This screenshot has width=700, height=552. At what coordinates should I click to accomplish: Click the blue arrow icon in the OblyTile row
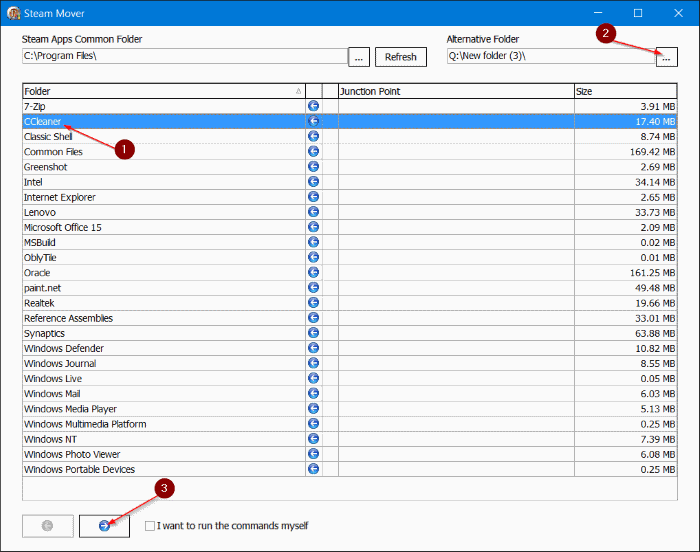coord(314,257)
